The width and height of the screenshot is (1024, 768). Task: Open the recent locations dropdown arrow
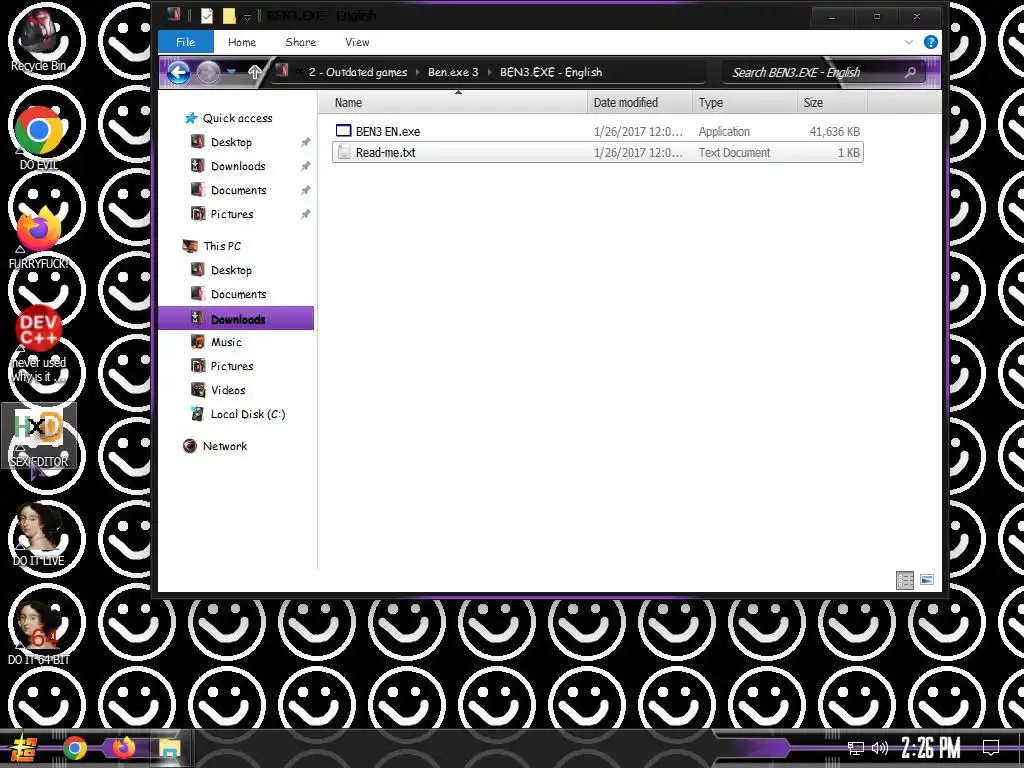point(231,72)
